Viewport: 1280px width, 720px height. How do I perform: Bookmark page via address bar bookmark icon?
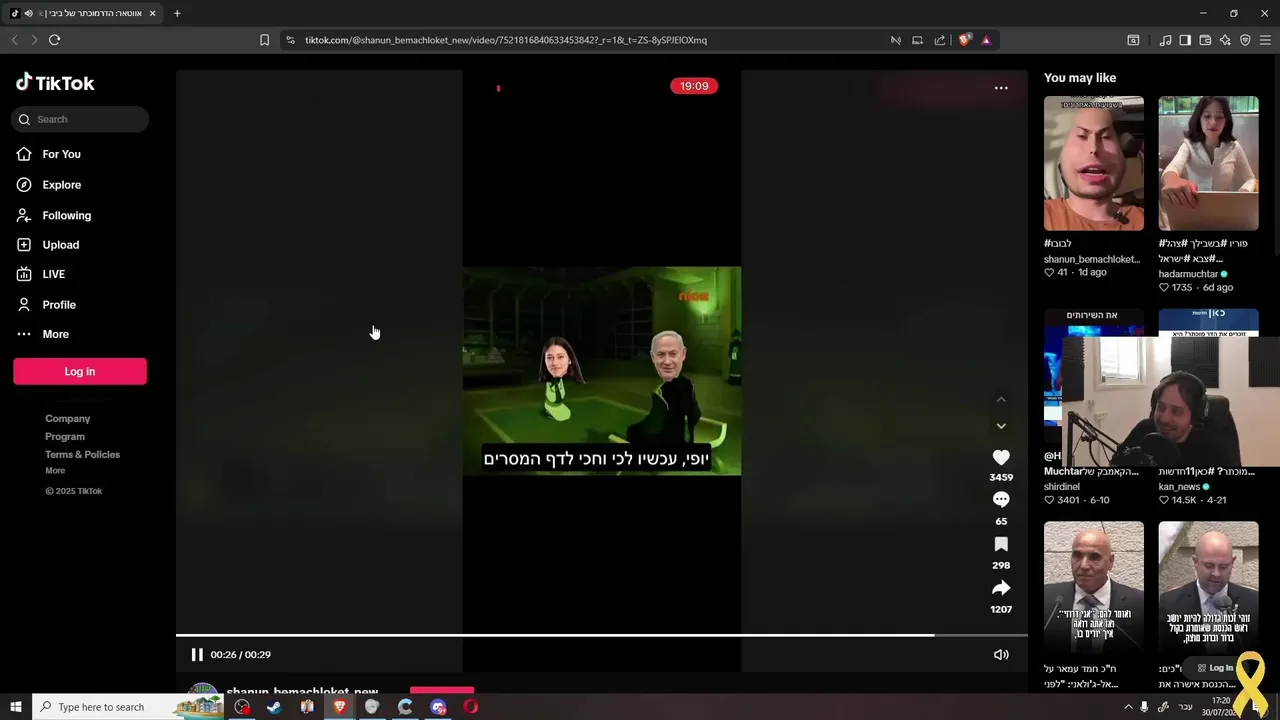pos(264,40)
